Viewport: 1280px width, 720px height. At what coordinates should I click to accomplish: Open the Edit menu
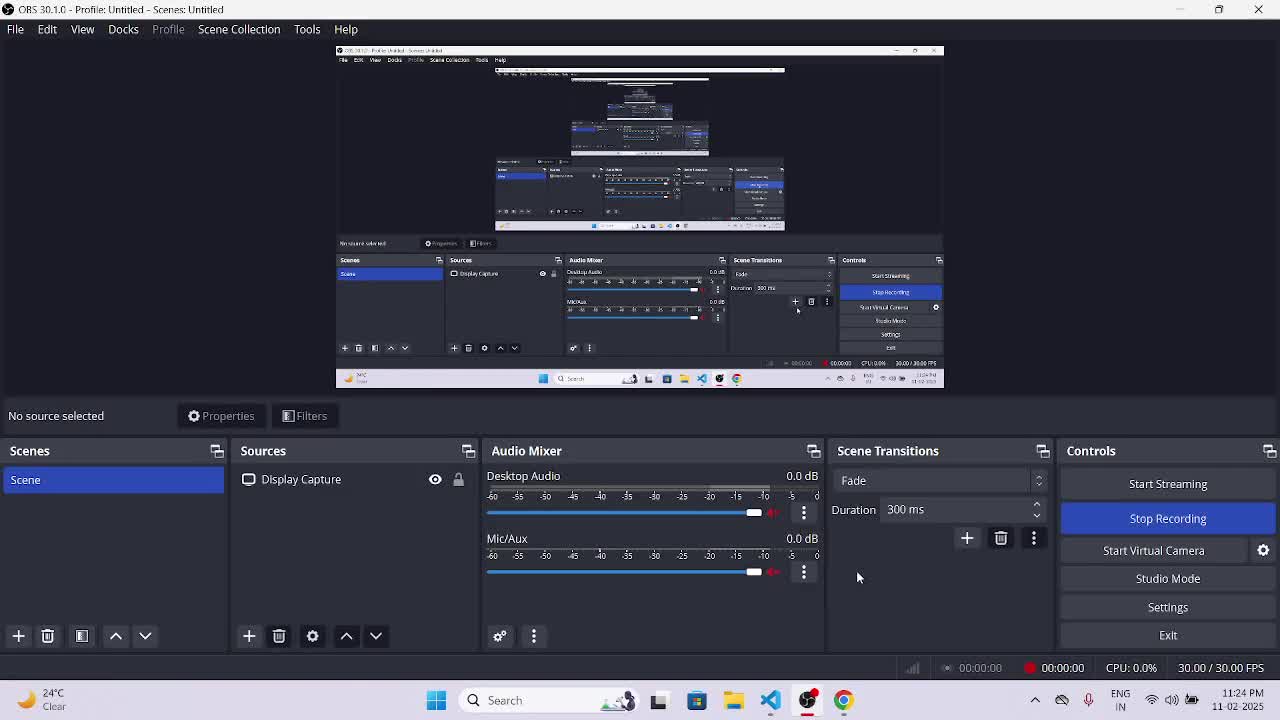[x=47, y=29]
